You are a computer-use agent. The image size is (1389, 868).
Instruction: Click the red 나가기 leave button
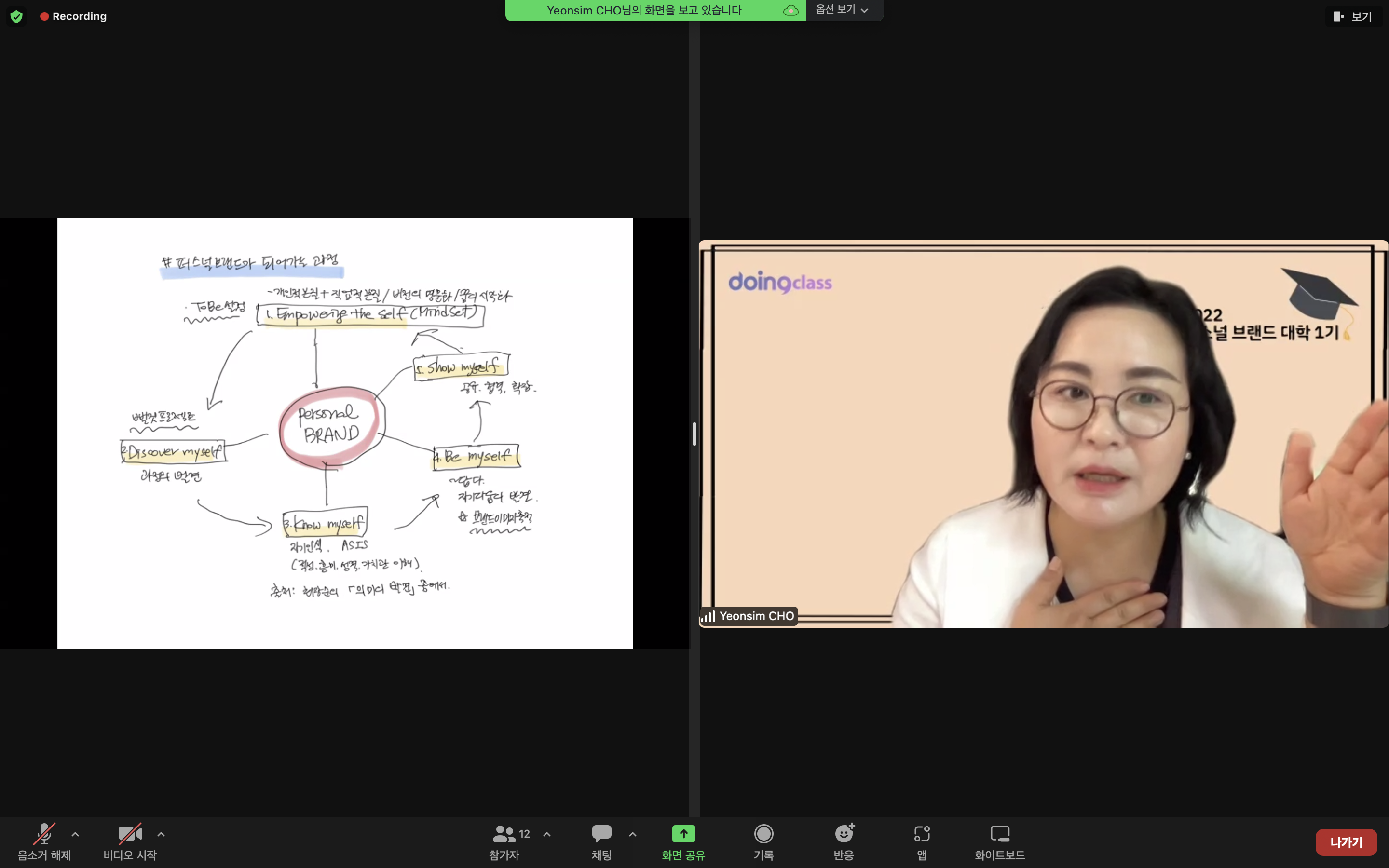(1346, 842)
